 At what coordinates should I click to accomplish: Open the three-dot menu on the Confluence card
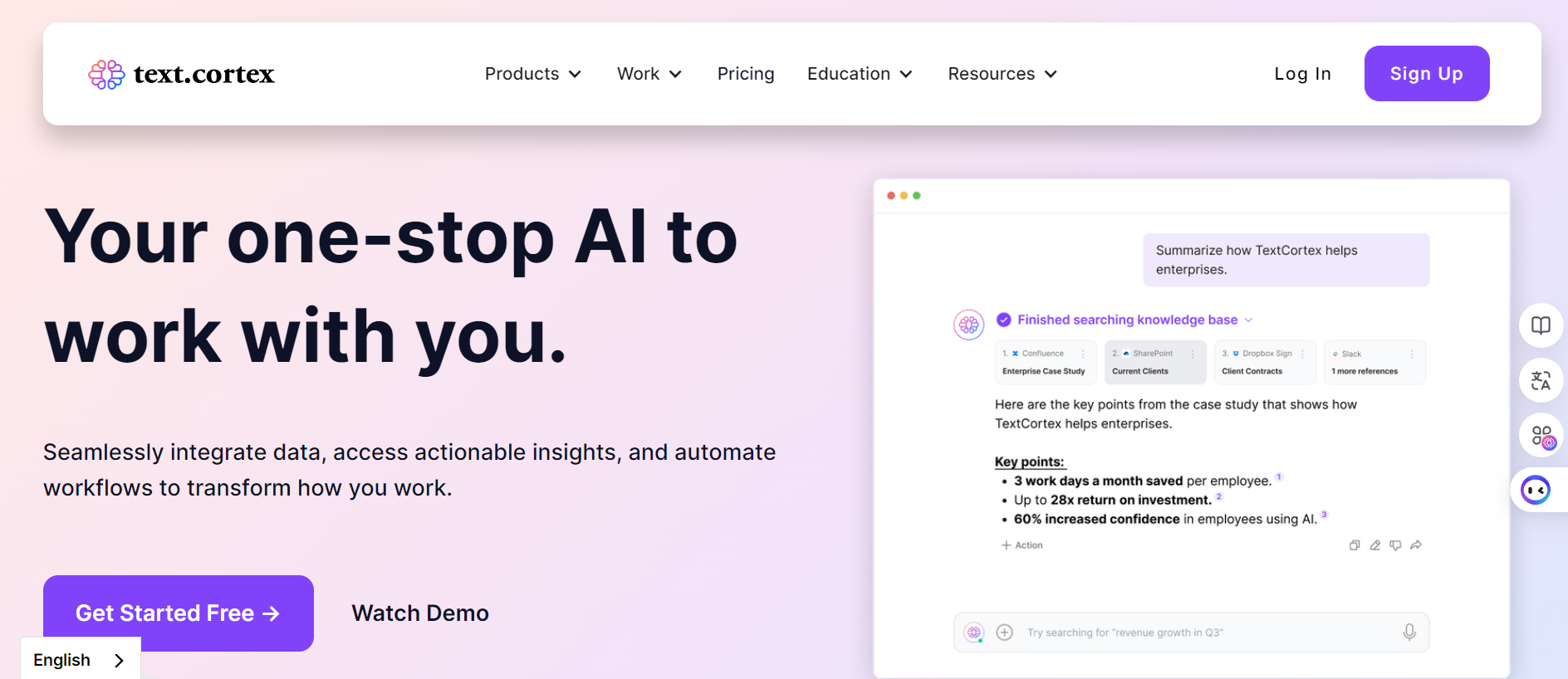(x=1083, y=354)
